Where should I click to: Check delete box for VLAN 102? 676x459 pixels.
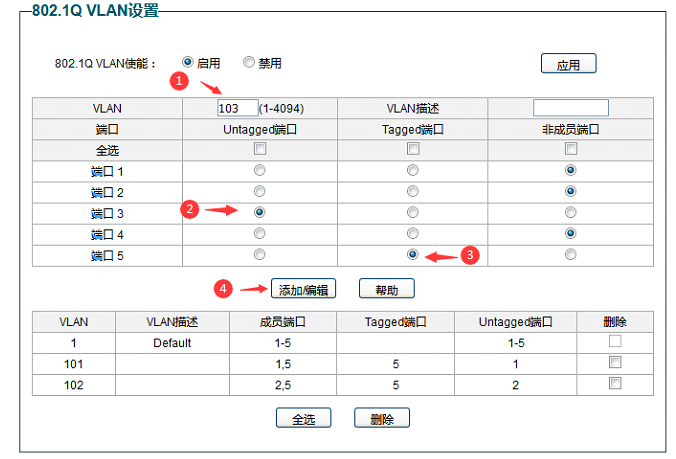click(x=615, y=383)
